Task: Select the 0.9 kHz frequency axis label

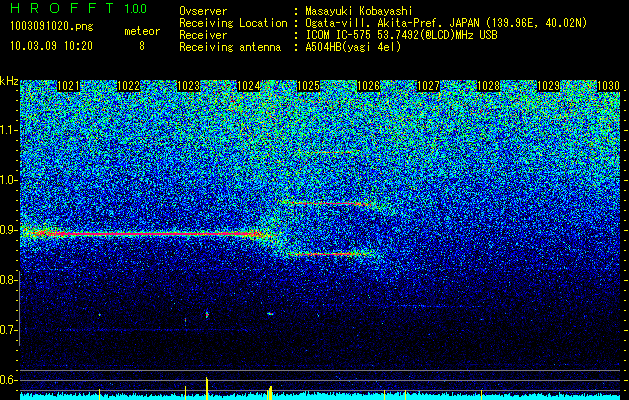Action: [x=8, y=230]
